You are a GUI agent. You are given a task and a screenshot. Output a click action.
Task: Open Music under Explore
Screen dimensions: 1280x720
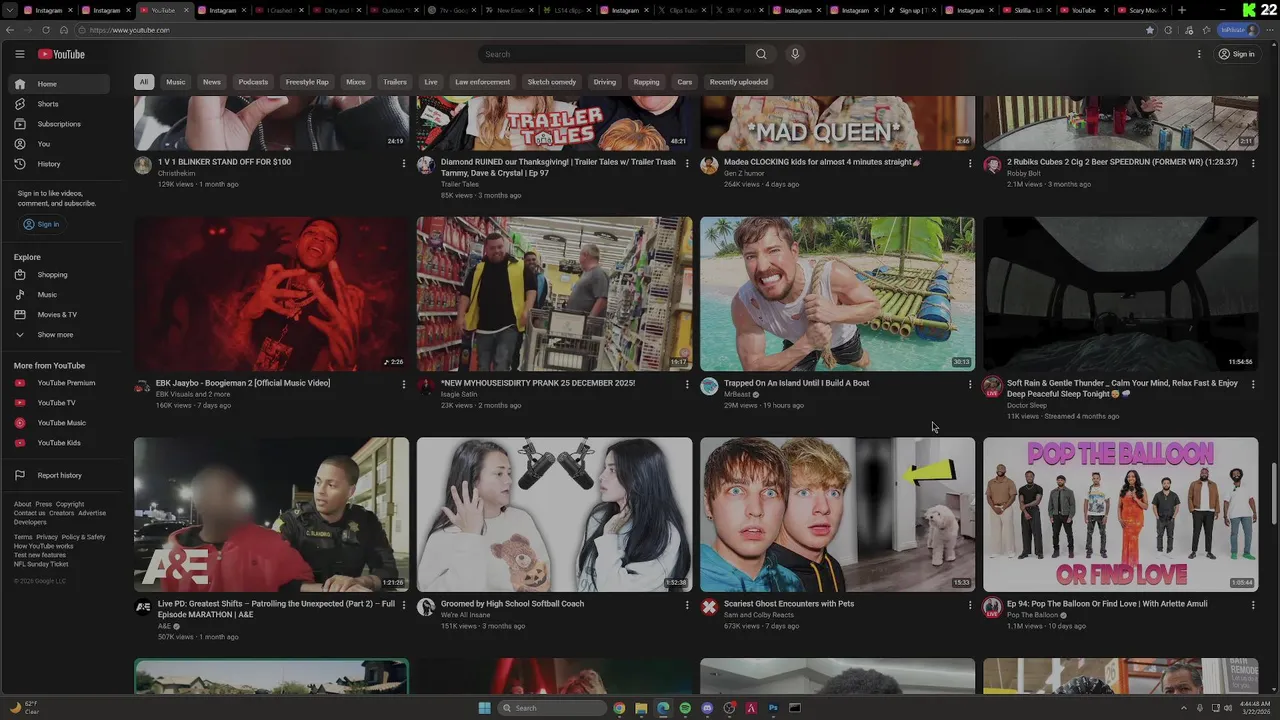[x=59, y=295]
